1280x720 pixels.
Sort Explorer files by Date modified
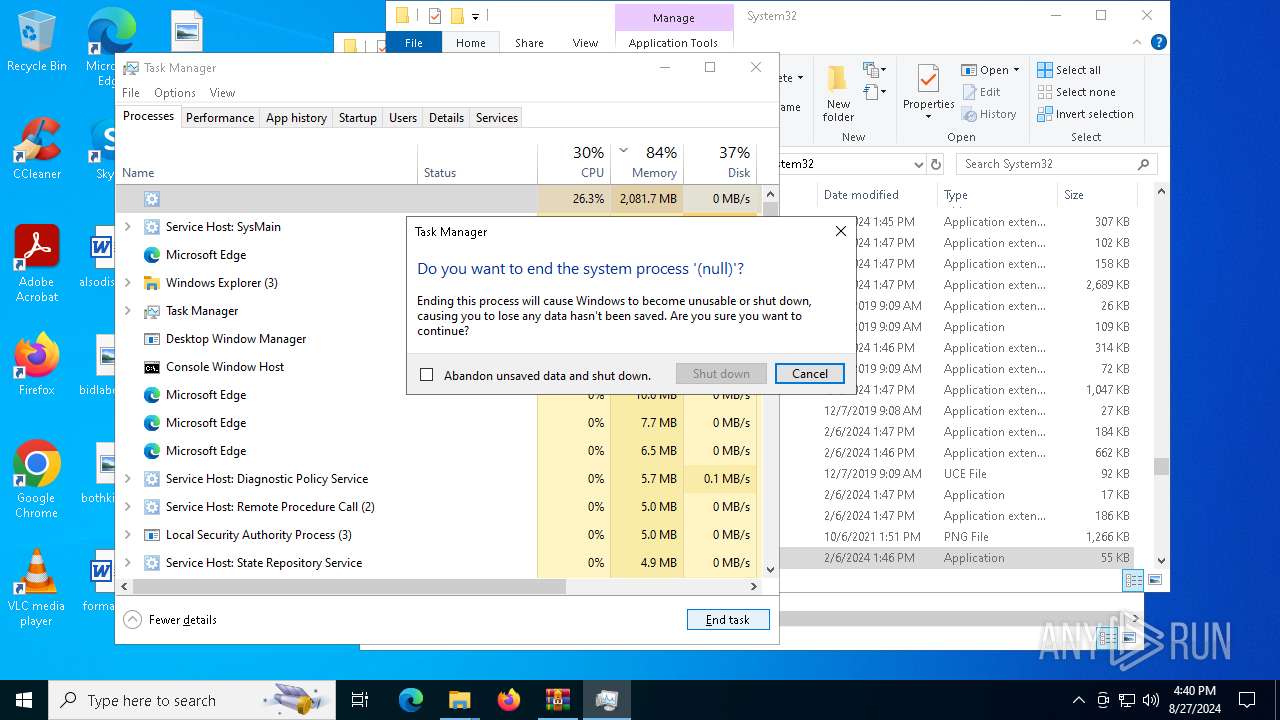click(861, 195)
